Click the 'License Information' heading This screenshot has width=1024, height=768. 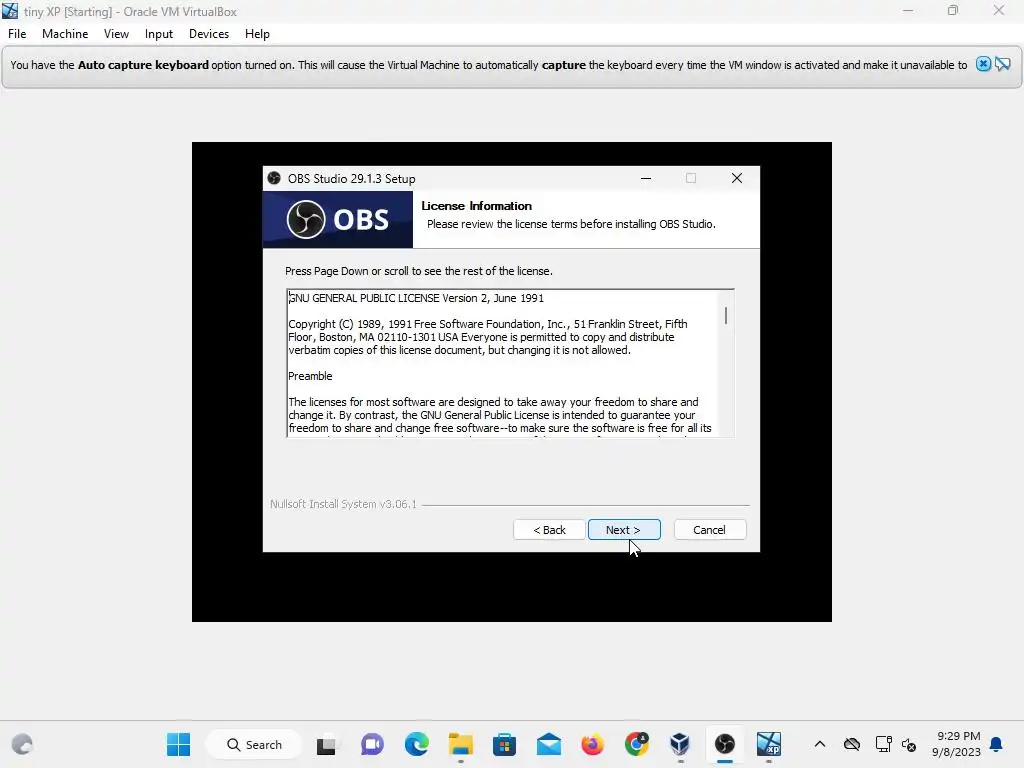pos(477,206)
